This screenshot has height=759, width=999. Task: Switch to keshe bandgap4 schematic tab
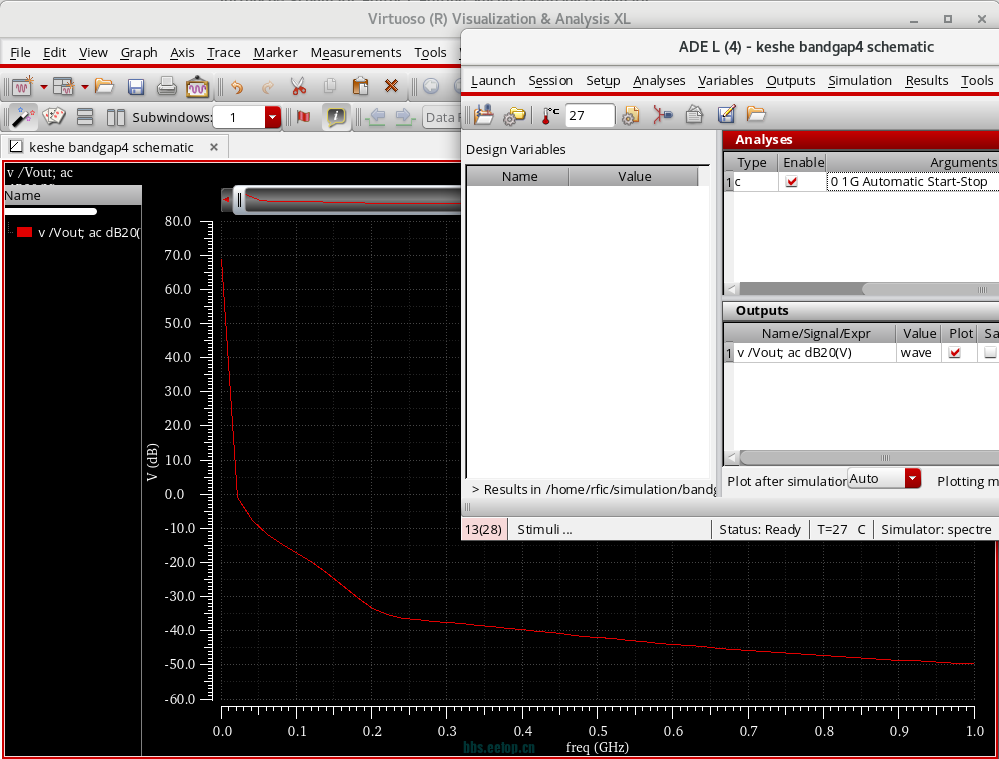pos(111,147)
